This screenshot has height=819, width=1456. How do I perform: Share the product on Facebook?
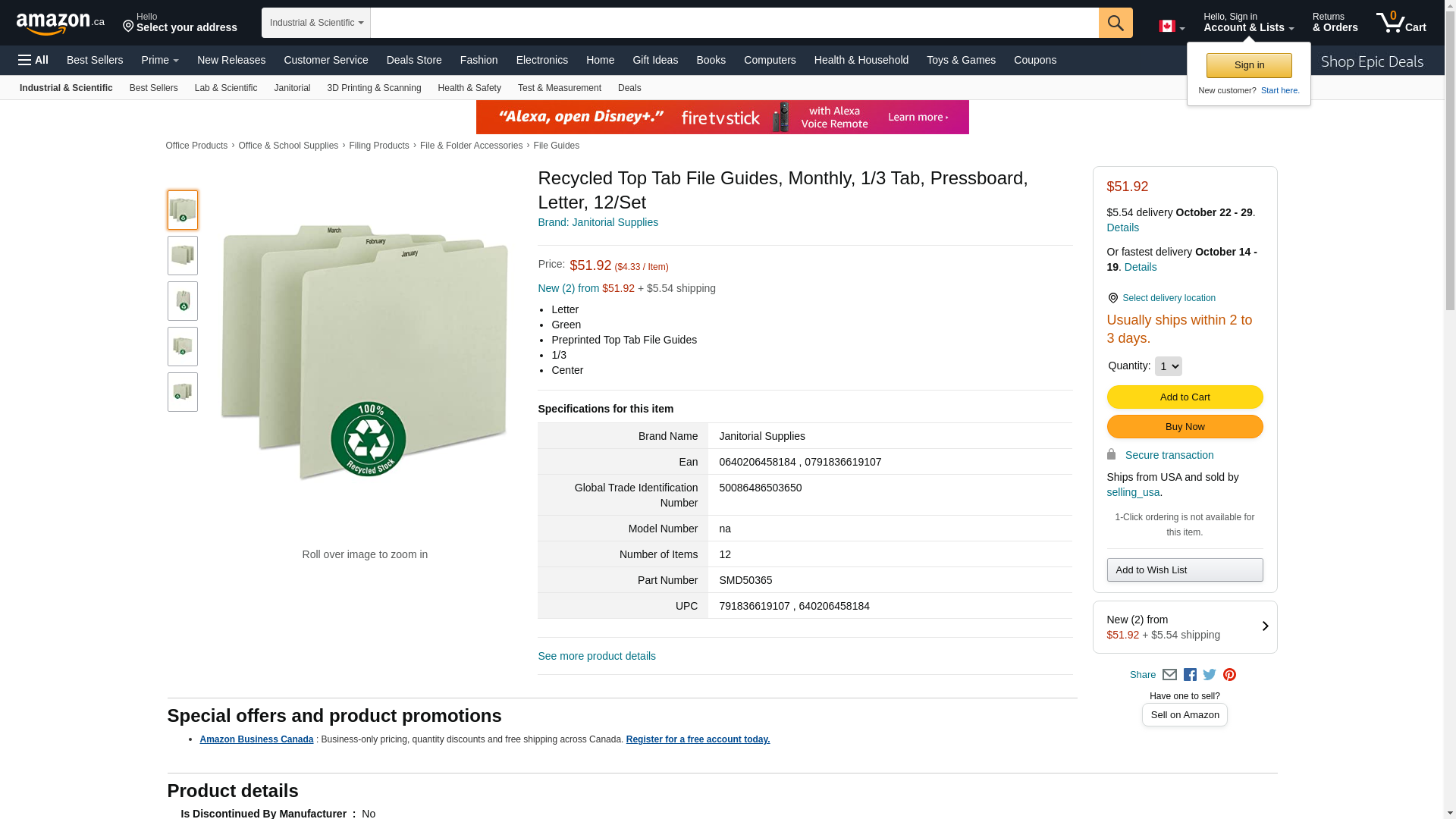click(x=1190, y=675)
